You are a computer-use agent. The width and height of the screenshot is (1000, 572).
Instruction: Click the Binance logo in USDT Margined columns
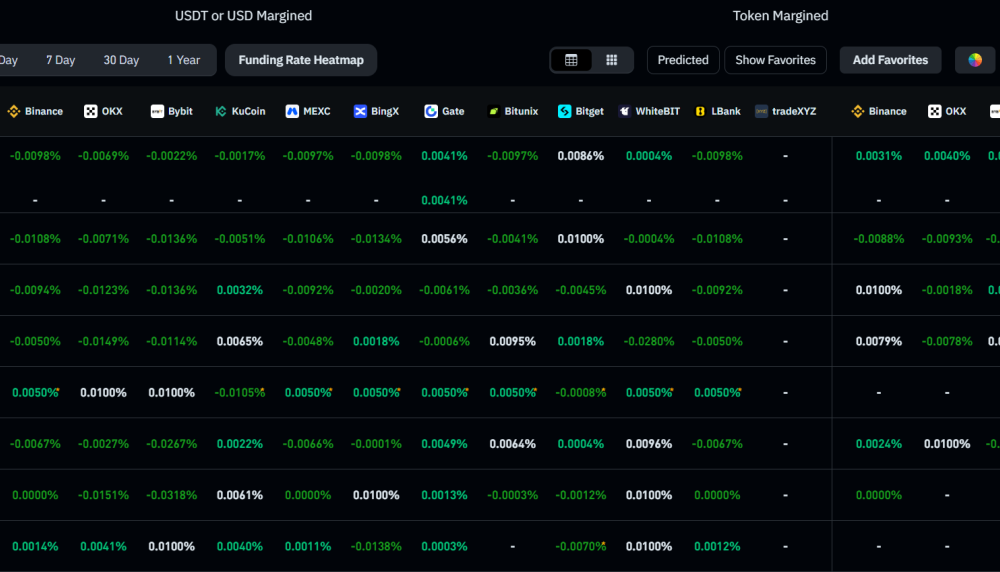[14, 111]
